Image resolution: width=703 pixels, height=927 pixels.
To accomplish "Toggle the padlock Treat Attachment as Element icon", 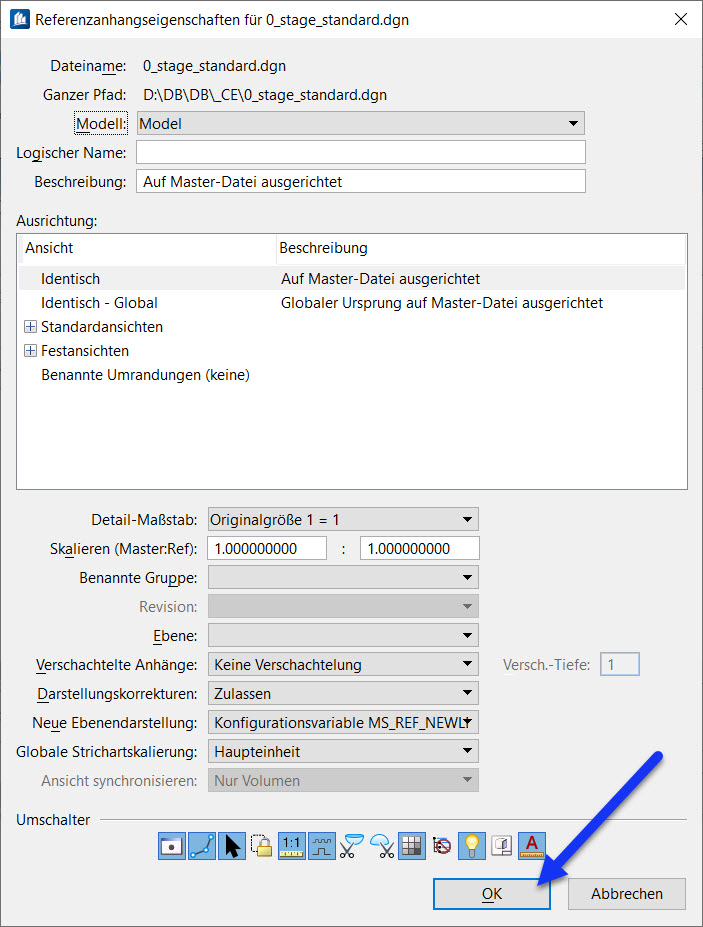I will (261, 846).
